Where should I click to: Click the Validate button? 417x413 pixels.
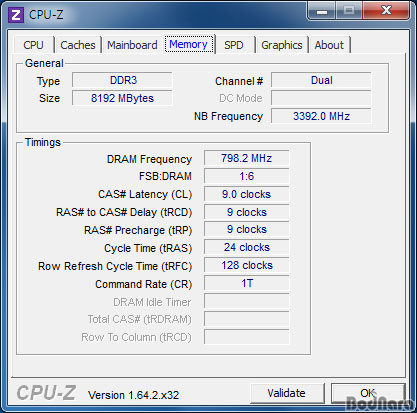pyautogui.click(x=287, y=393)
